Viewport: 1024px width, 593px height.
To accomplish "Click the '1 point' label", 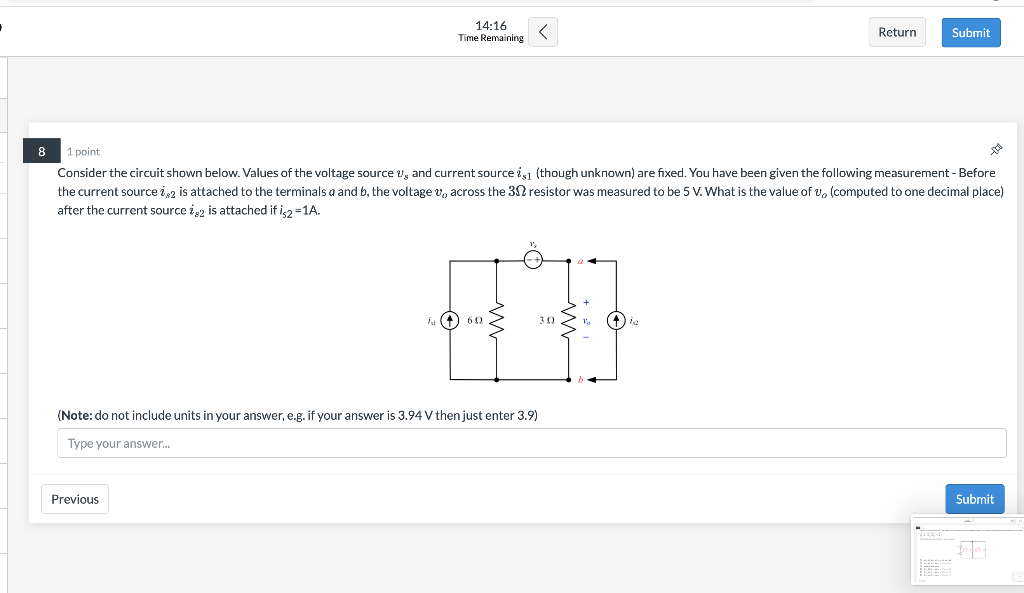I will [x=84, y=151].
